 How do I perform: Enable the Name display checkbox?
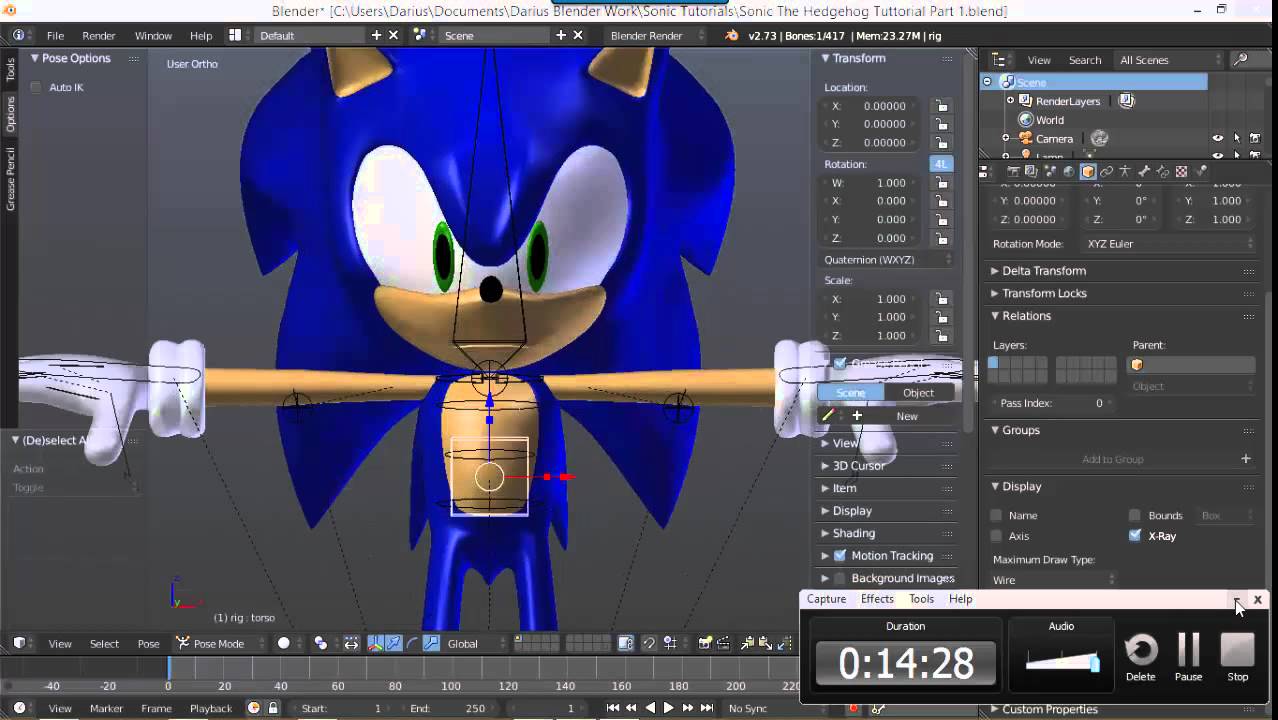(x=996, y=515)
